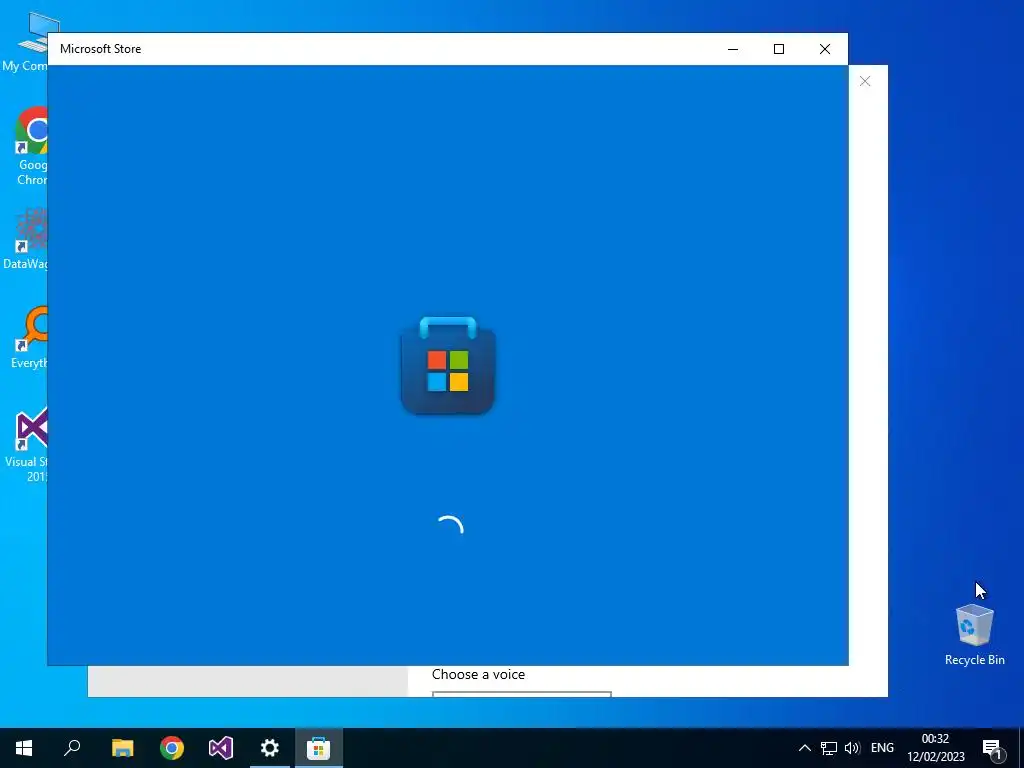Viewport: 1024px width, 768px height.
Task: Select Microsoft Store taskbar icon
Action: click(x=319, y=748)
